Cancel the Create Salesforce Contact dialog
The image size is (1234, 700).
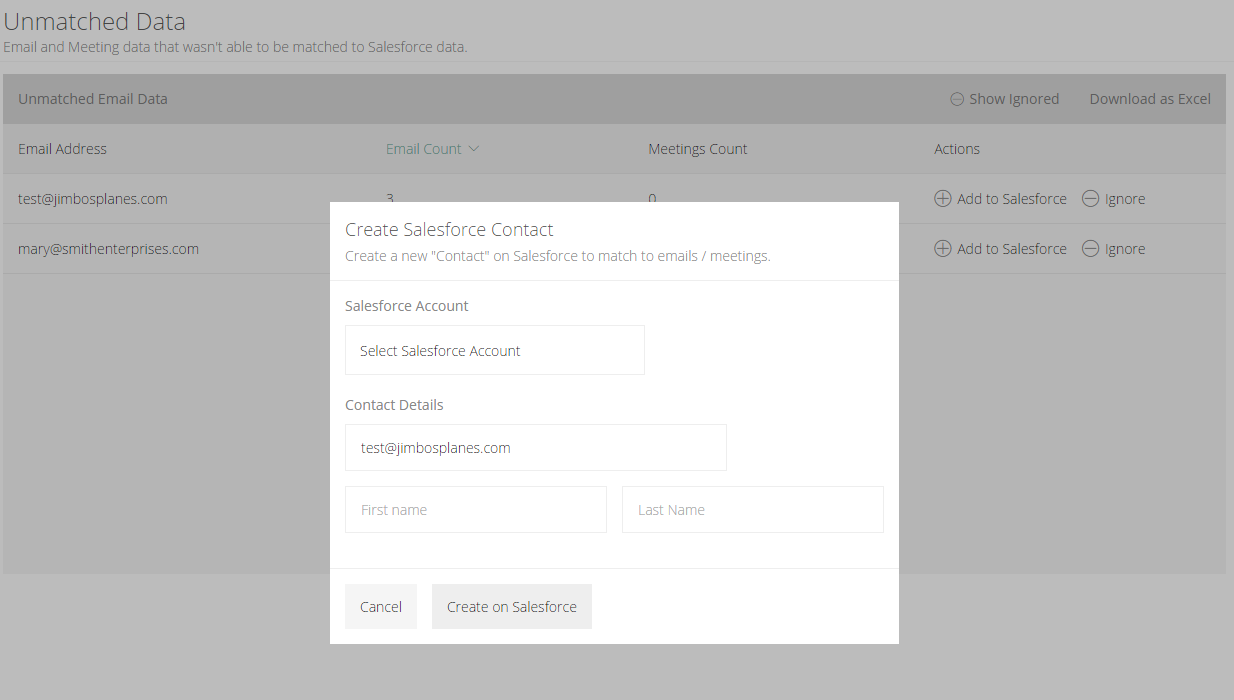(381, 607)
